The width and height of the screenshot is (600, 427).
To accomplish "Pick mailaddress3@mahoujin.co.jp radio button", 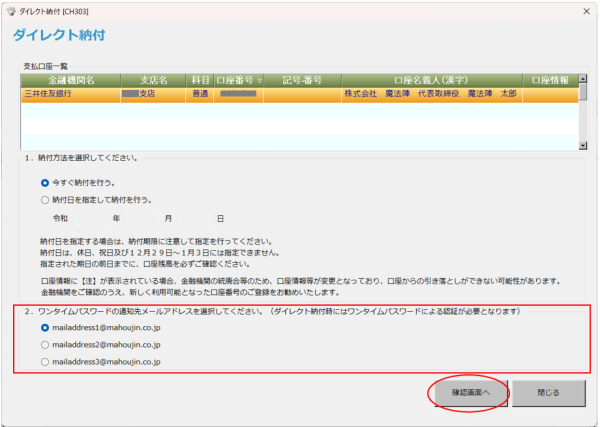I will (45, 361).
